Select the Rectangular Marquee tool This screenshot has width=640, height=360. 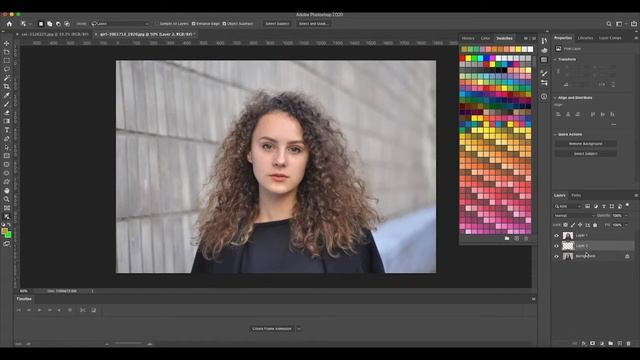[x=7, y=61]
